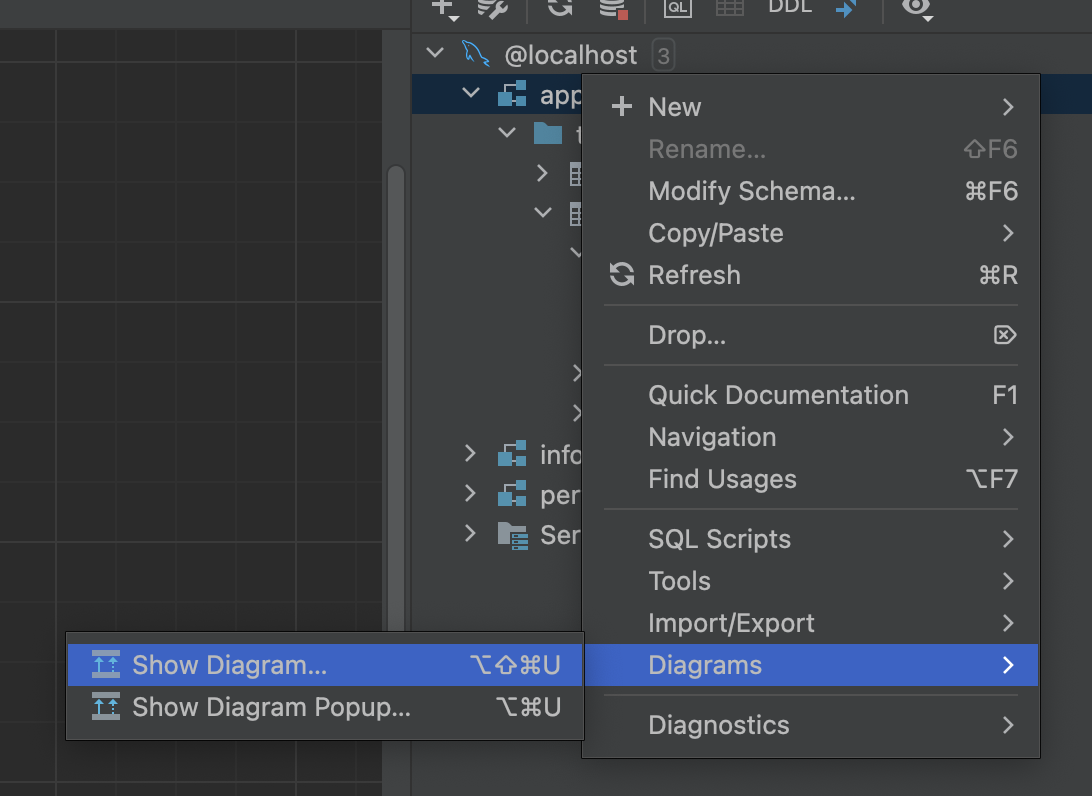The height and width of the screenshot is (796, 1092).
Task: Click the icon beside Show Diagram Popup...
Action: [x=106, y=706]
